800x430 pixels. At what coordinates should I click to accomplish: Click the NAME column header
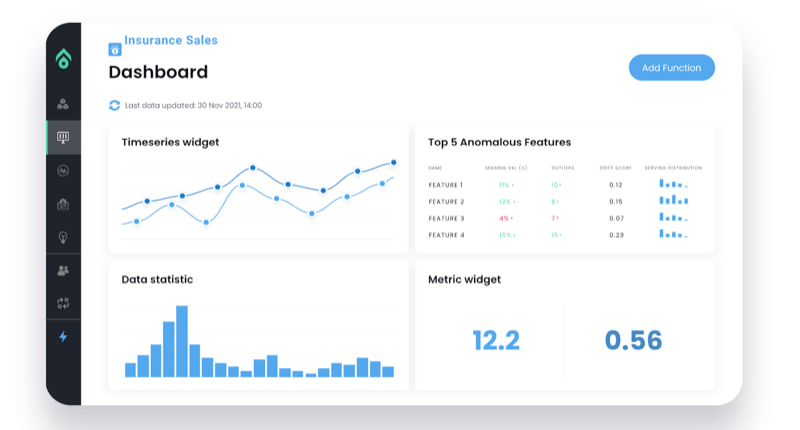pyautogui.click(x=435, y=168)
